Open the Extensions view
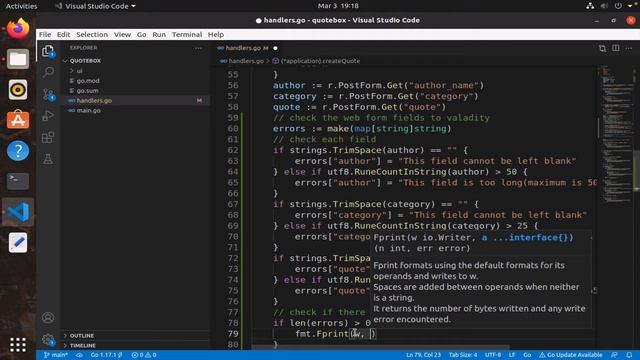Screen dimensions: 640x360 [48, 137]
